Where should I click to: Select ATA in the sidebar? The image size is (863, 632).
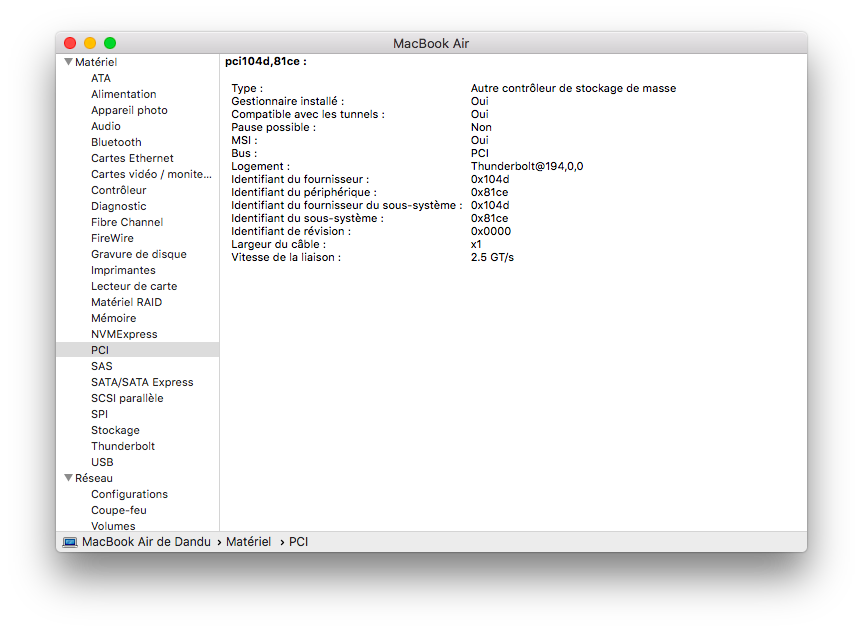[x=101, y=78]
